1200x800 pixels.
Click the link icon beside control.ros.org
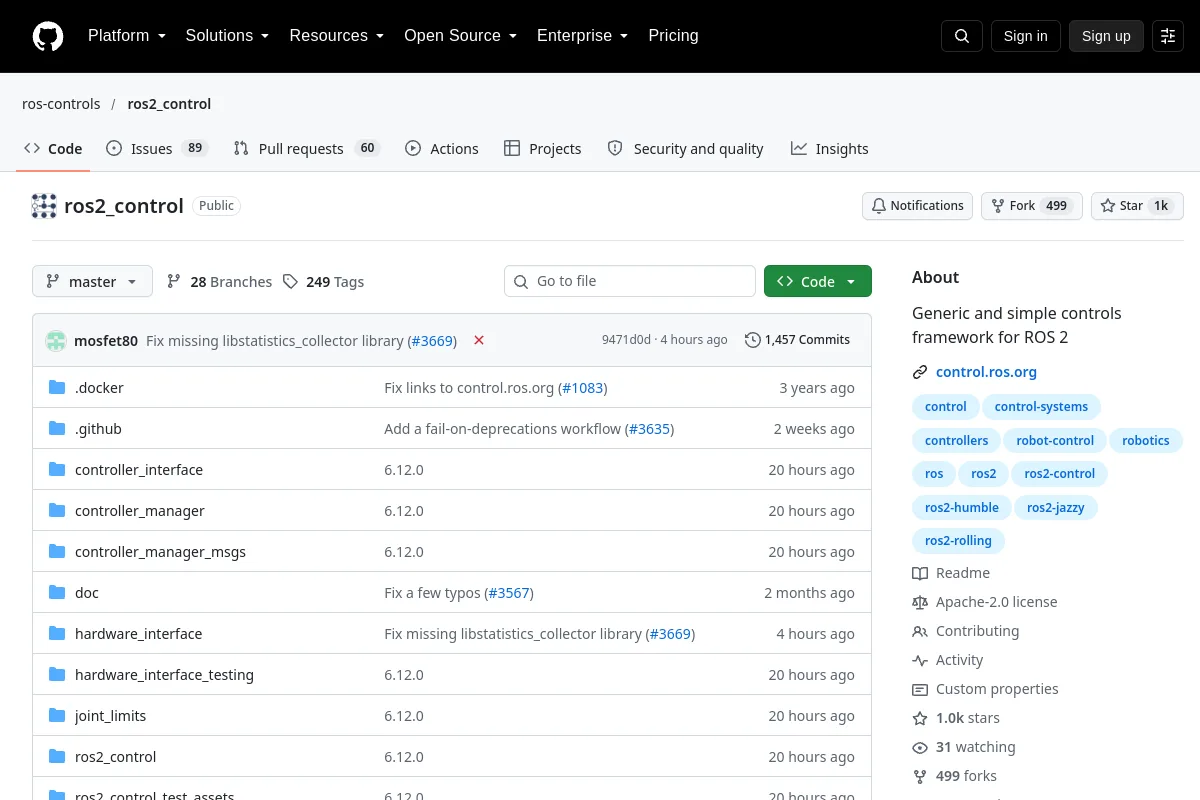point(920,372)
